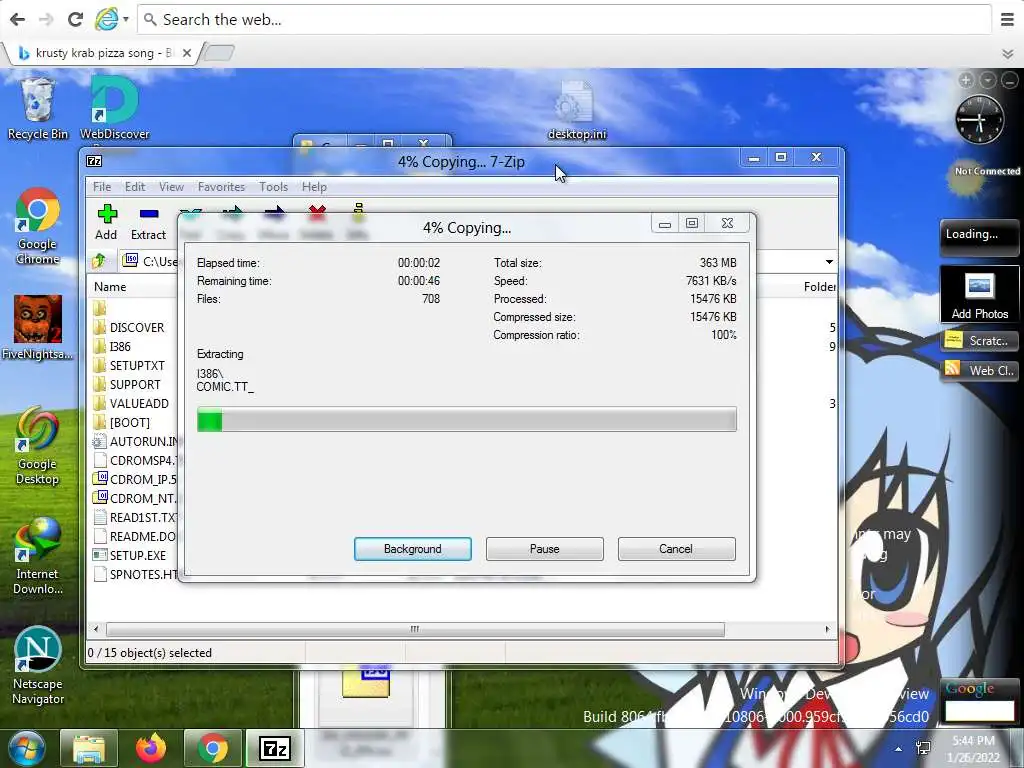The height and width of the screenshot is (768, 1024).
Task: Open the Recycle Bin desktop icon
Action: pos(37,108)
